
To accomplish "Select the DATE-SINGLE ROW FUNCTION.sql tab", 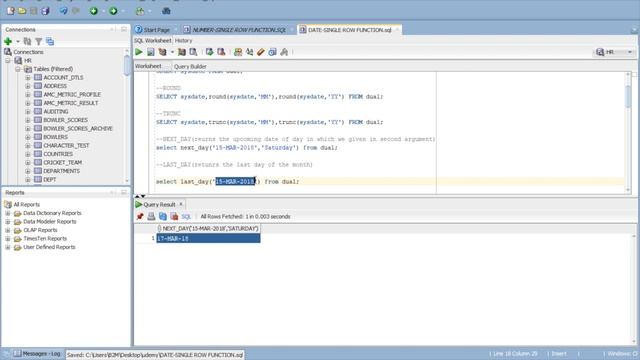I will coord(350,30).
